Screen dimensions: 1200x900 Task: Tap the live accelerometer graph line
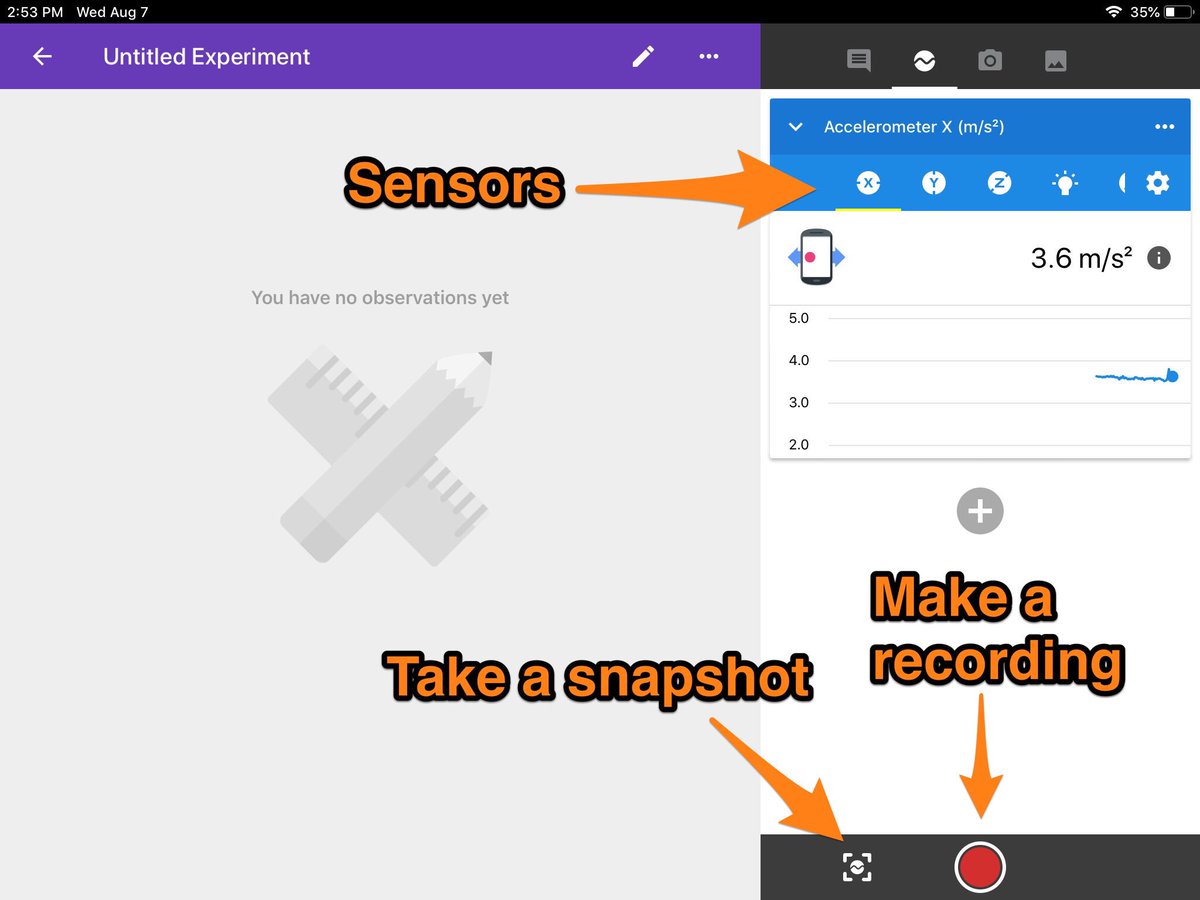[1137, 377]
